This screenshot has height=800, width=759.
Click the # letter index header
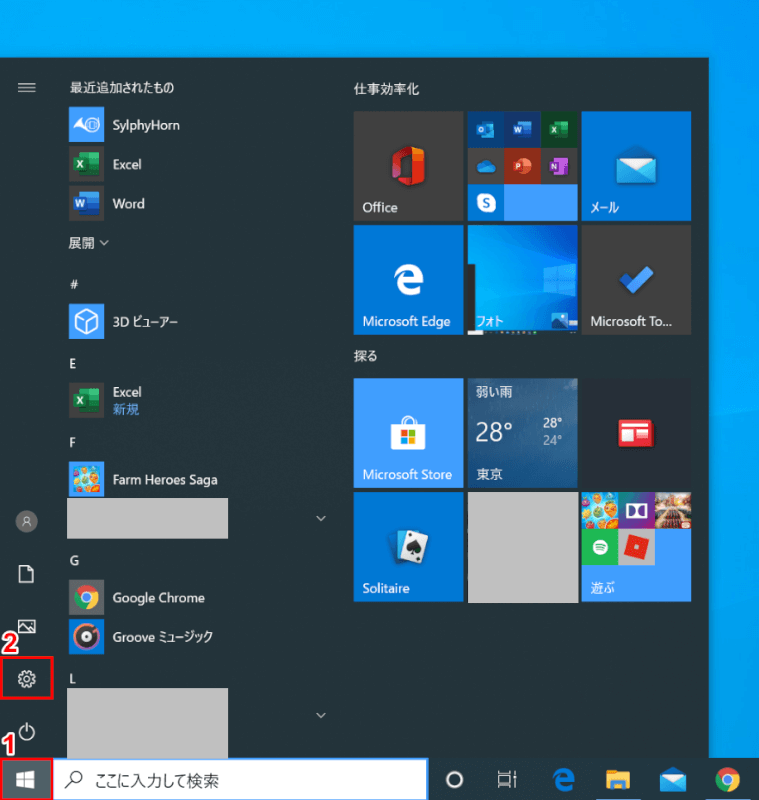(x=74, y=284)
